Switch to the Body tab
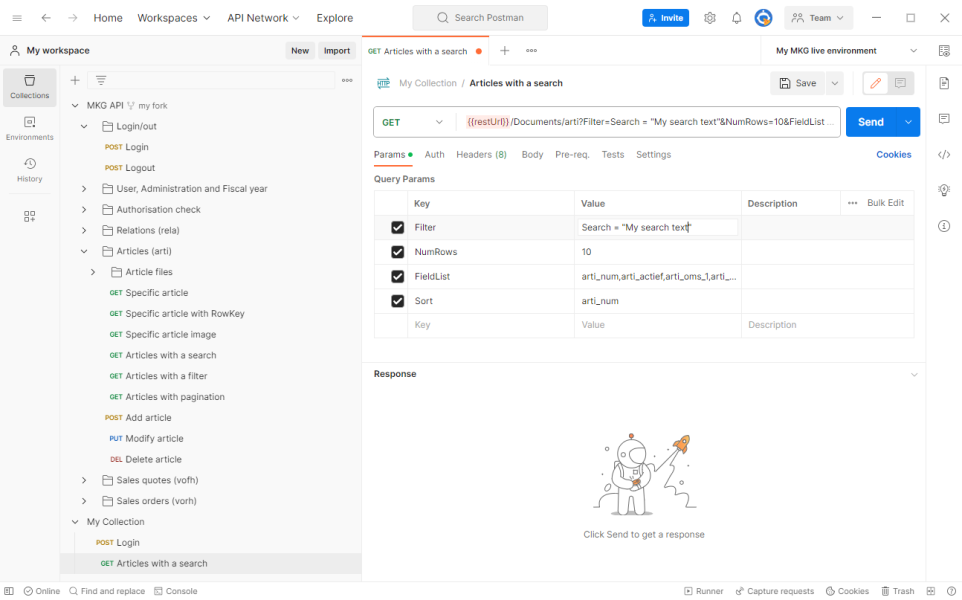The width and height of the screenshot is (962, 600). pyautogui.click(x=533, y=155)
